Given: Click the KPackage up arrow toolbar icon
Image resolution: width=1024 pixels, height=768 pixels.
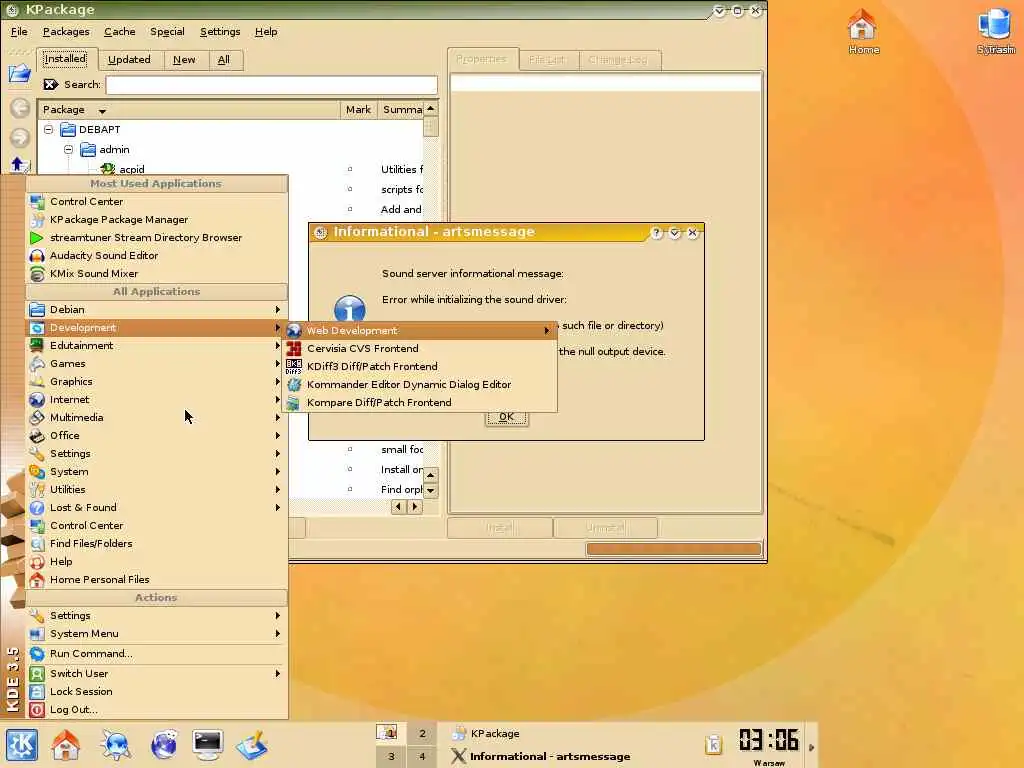Looking at the screenshot, I should point(18,165).
